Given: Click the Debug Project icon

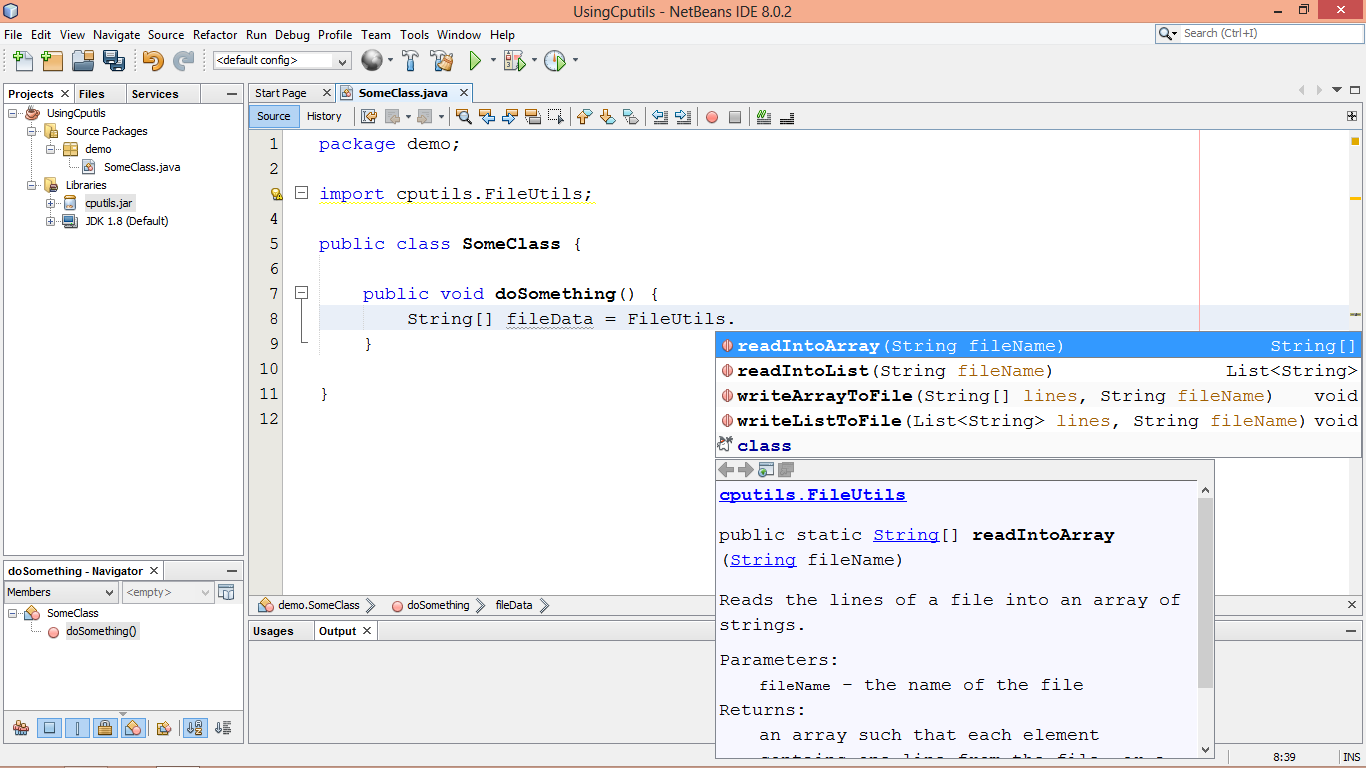Looking at the screenshot, I should click(514, 61).
